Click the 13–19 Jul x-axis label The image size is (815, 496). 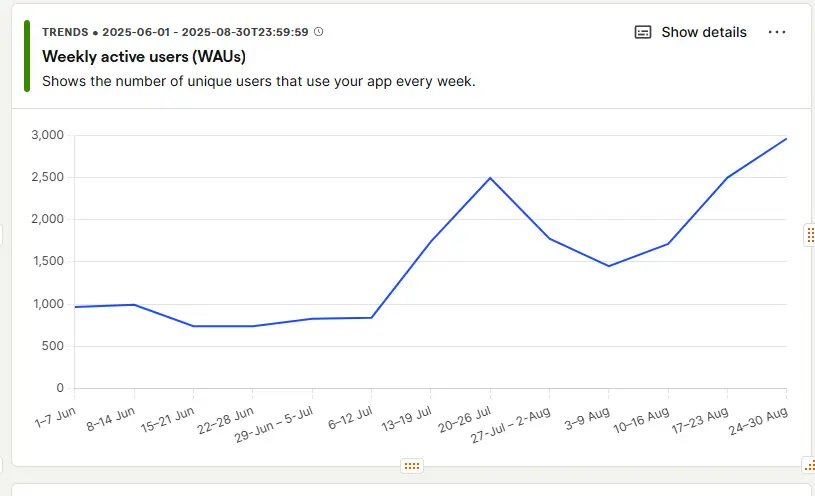(406, 419)
